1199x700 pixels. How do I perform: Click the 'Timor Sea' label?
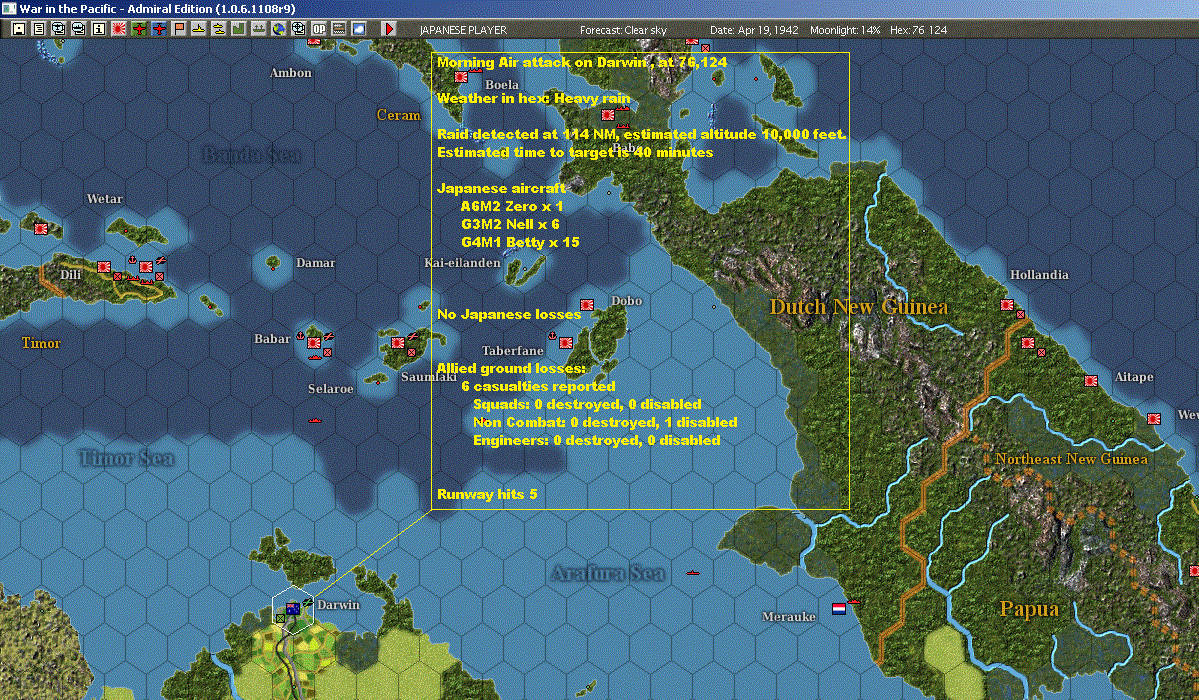127,458
